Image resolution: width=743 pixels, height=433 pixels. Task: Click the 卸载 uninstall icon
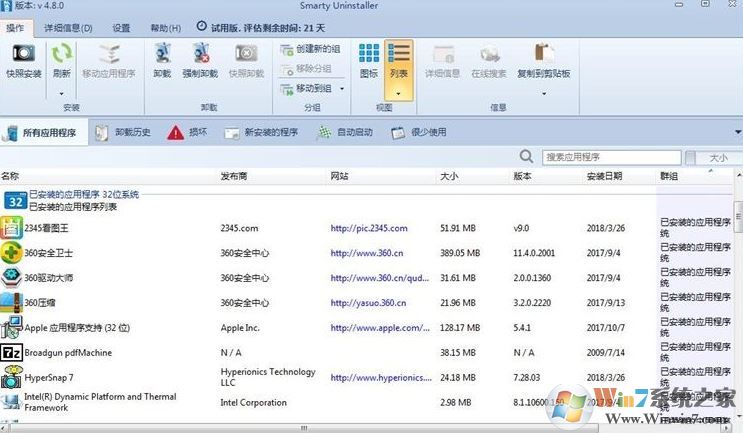click(163, 53)
